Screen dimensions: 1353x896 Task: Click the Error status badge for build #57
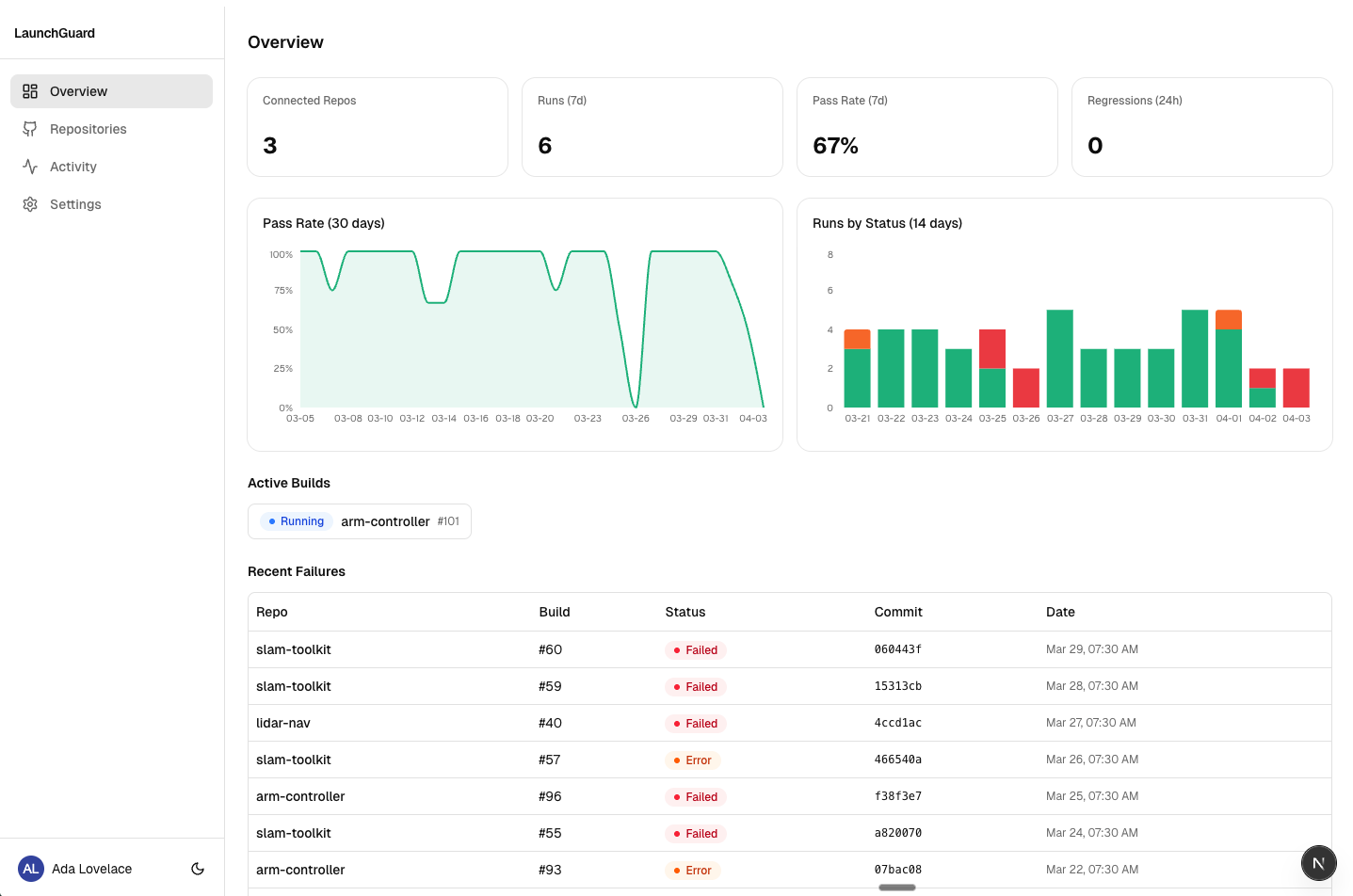pos(692,760)
